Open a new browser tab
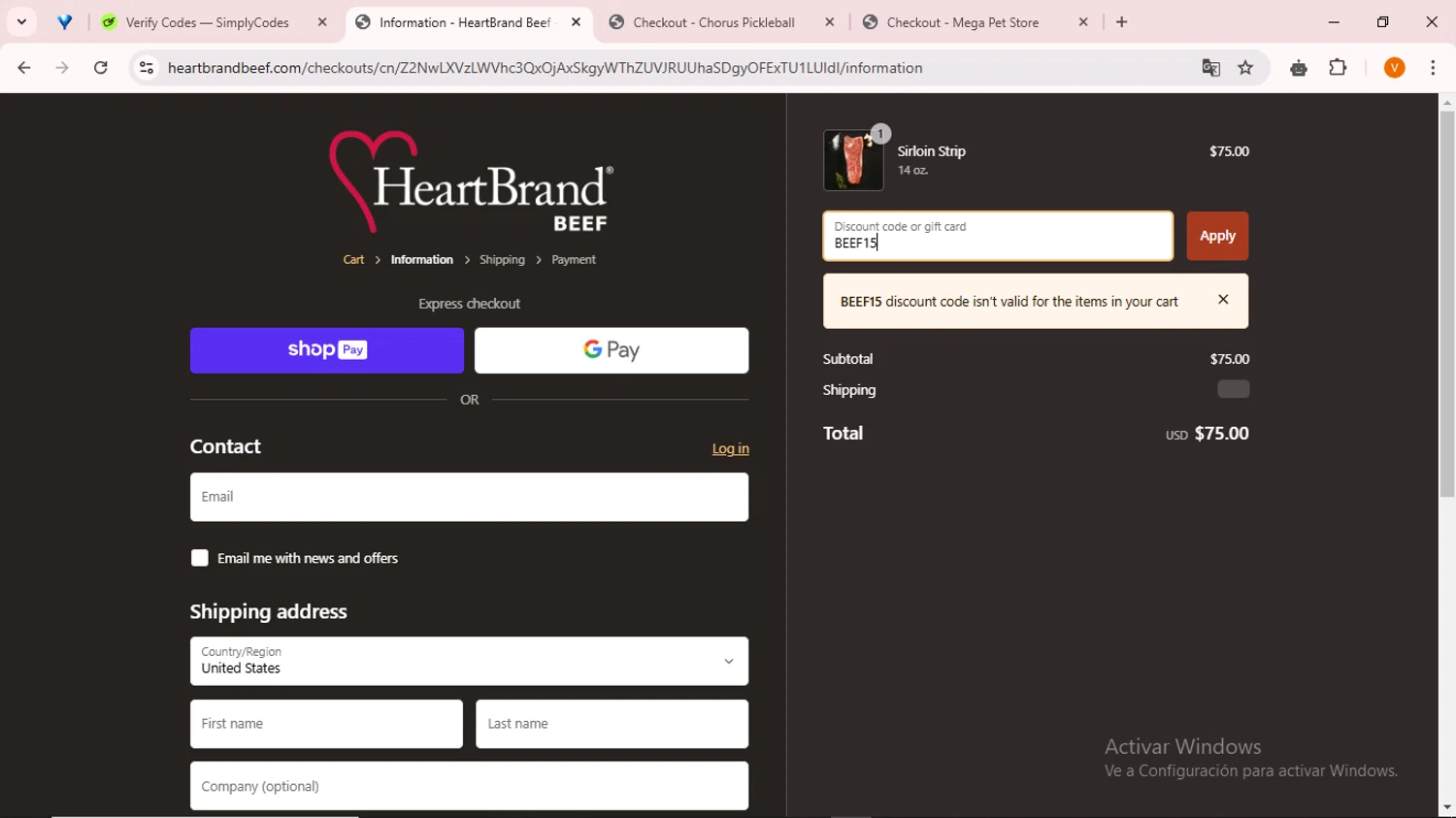This screenshot has height=818, width=1456. point(1122,22)
